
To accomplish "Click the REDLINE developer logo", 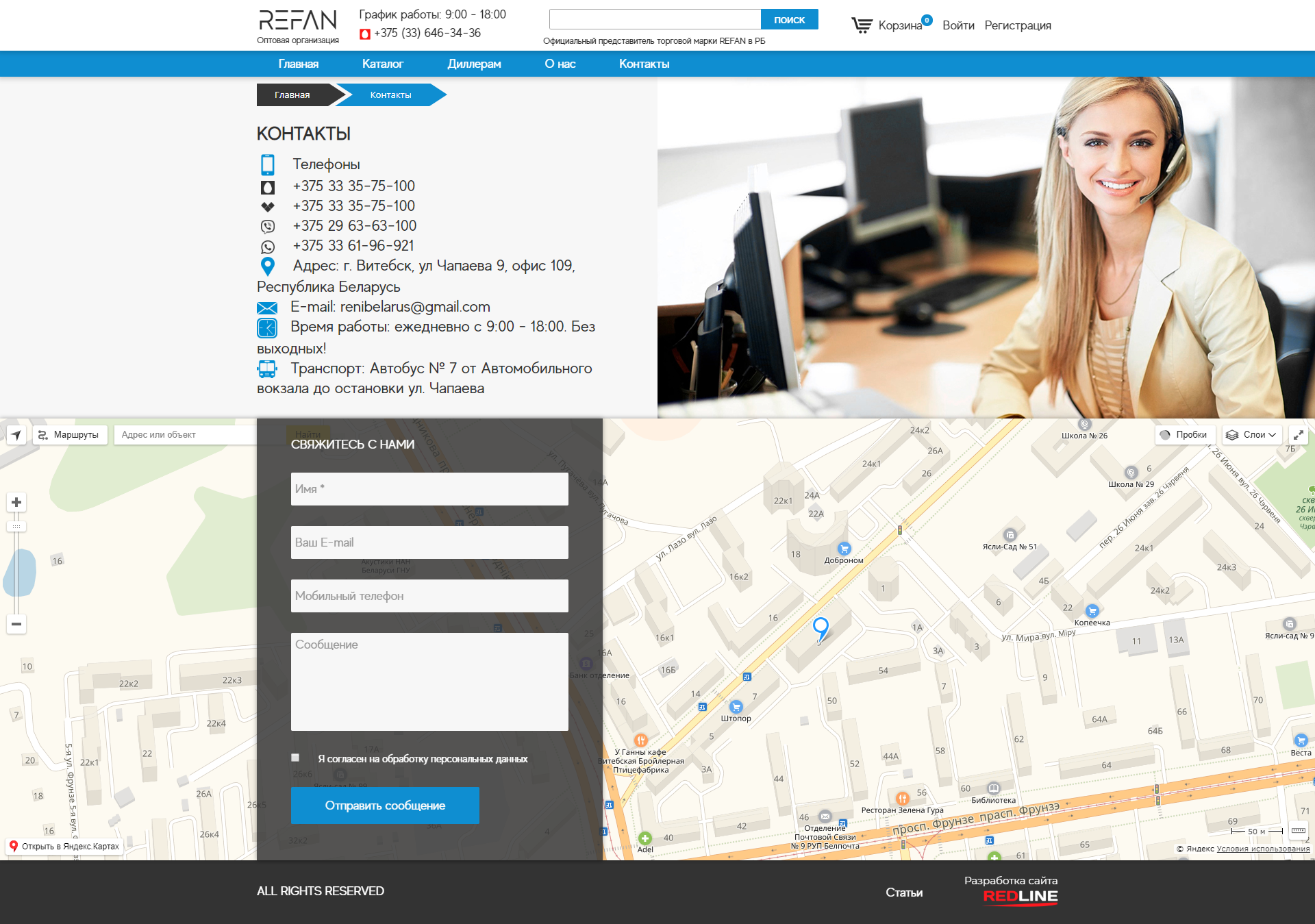I will click(x=1020, y=897).
